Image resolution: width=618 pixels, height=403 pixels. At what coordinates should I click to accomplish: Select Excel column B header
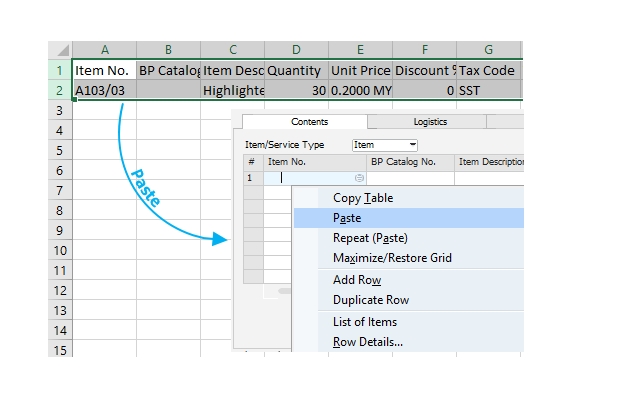[168, 50]
